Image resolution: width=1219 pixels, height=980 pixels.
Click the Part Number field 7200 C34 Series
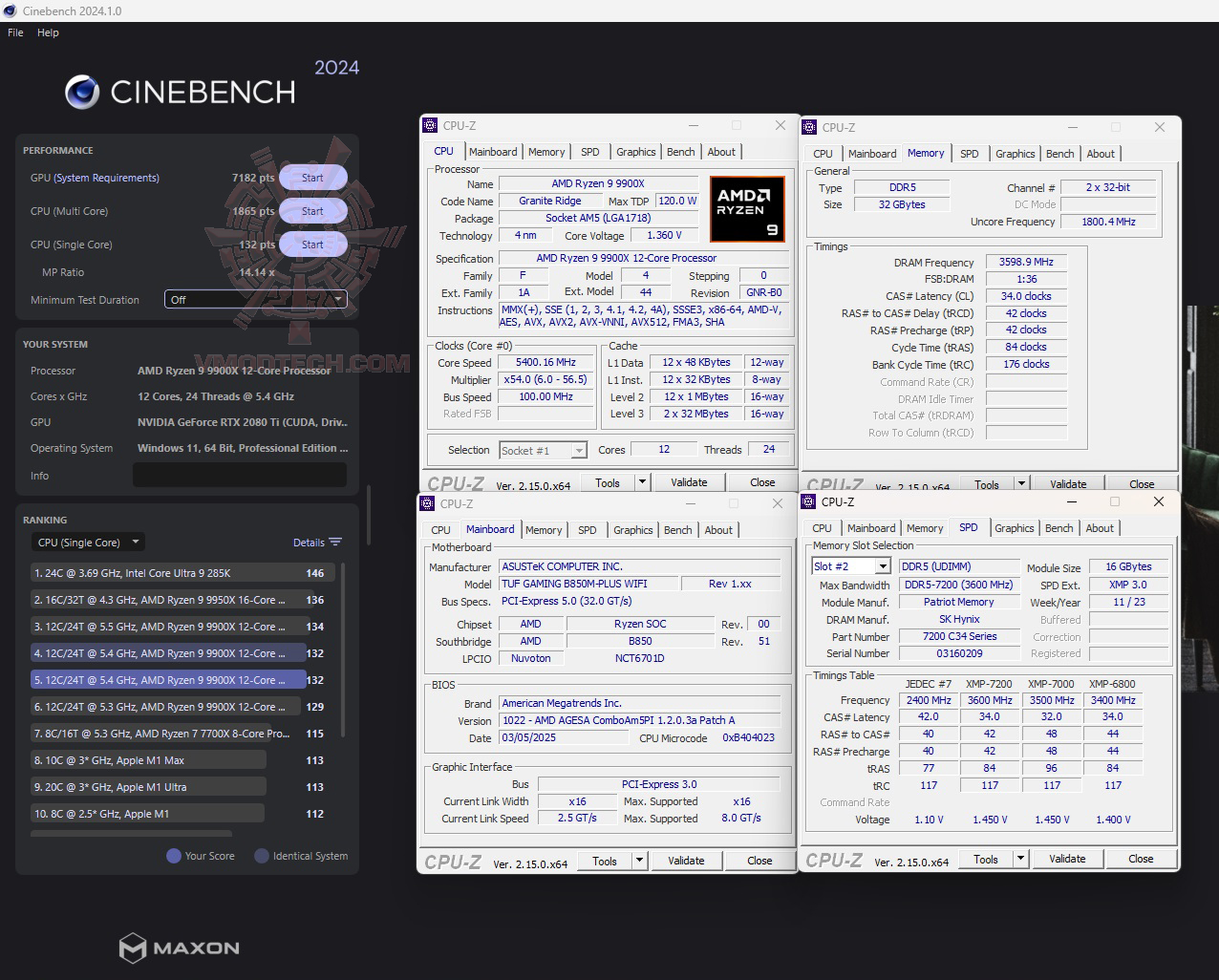pyautogui.click(x=959, y=636)
